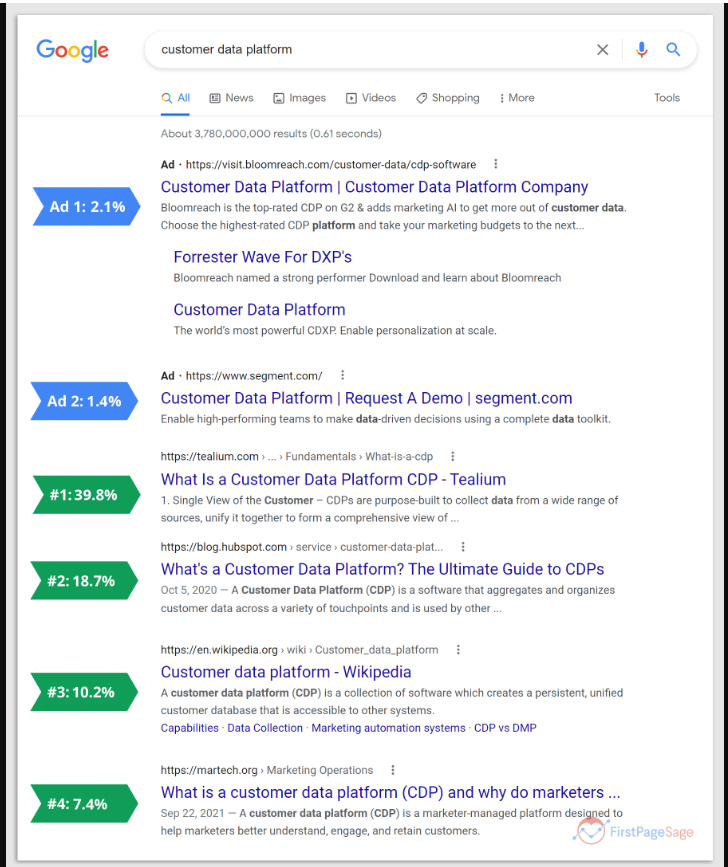Open HubSpot 'The Ultimate Guide to CDPs' result
This screenshot has width=728, height=867.
(x=383, y=570)
